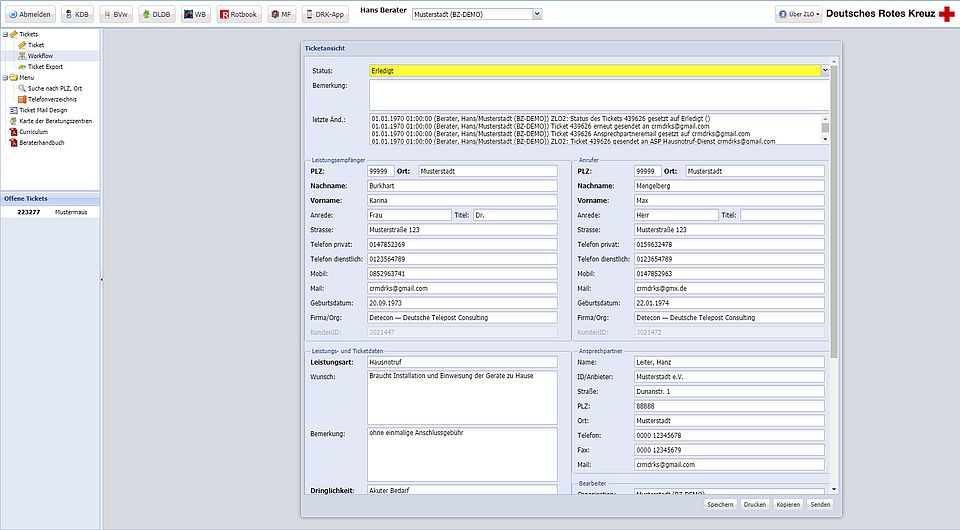Open the KDB toolbar shortcut
The image size is (960, 530).
[76, 15]
